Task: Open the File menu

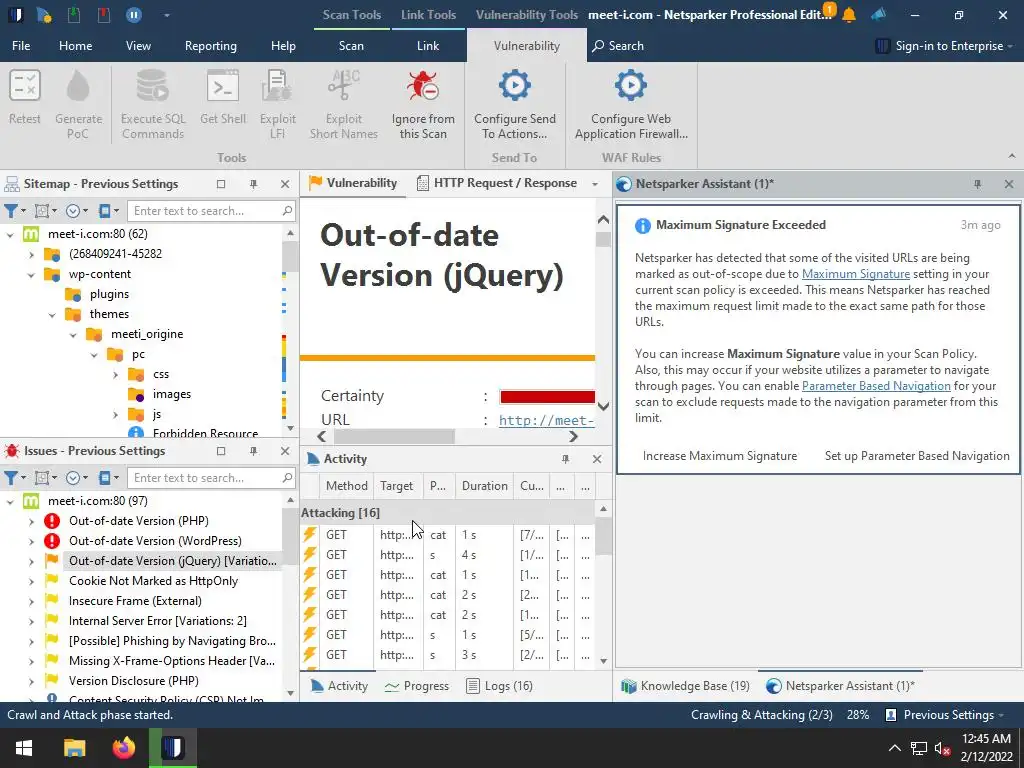Action: [21, 46]
